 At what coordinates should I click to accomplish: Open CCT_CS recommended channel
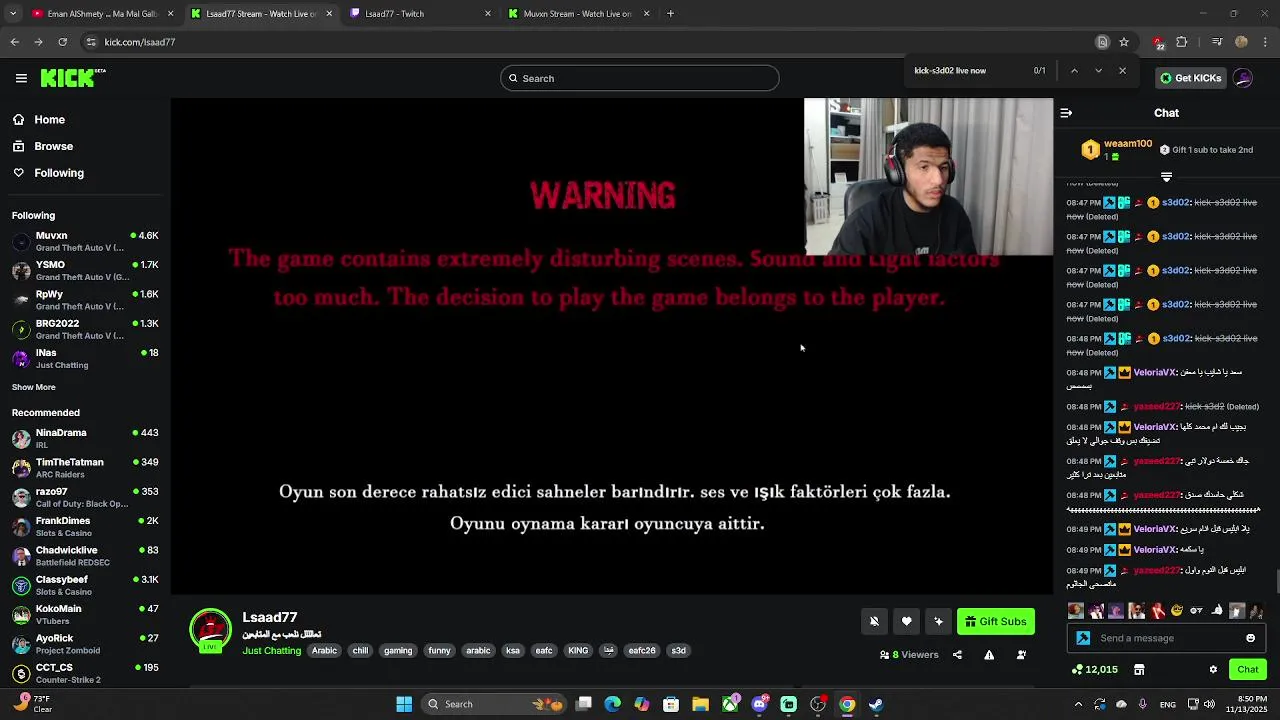click(x=85, y=672)
